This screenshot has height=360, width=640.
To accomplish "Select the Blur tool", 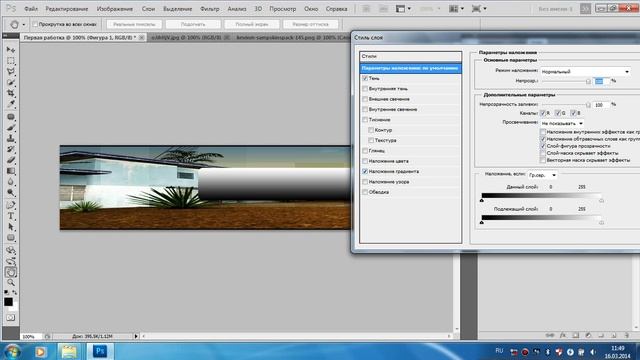I will coord(11,182).
